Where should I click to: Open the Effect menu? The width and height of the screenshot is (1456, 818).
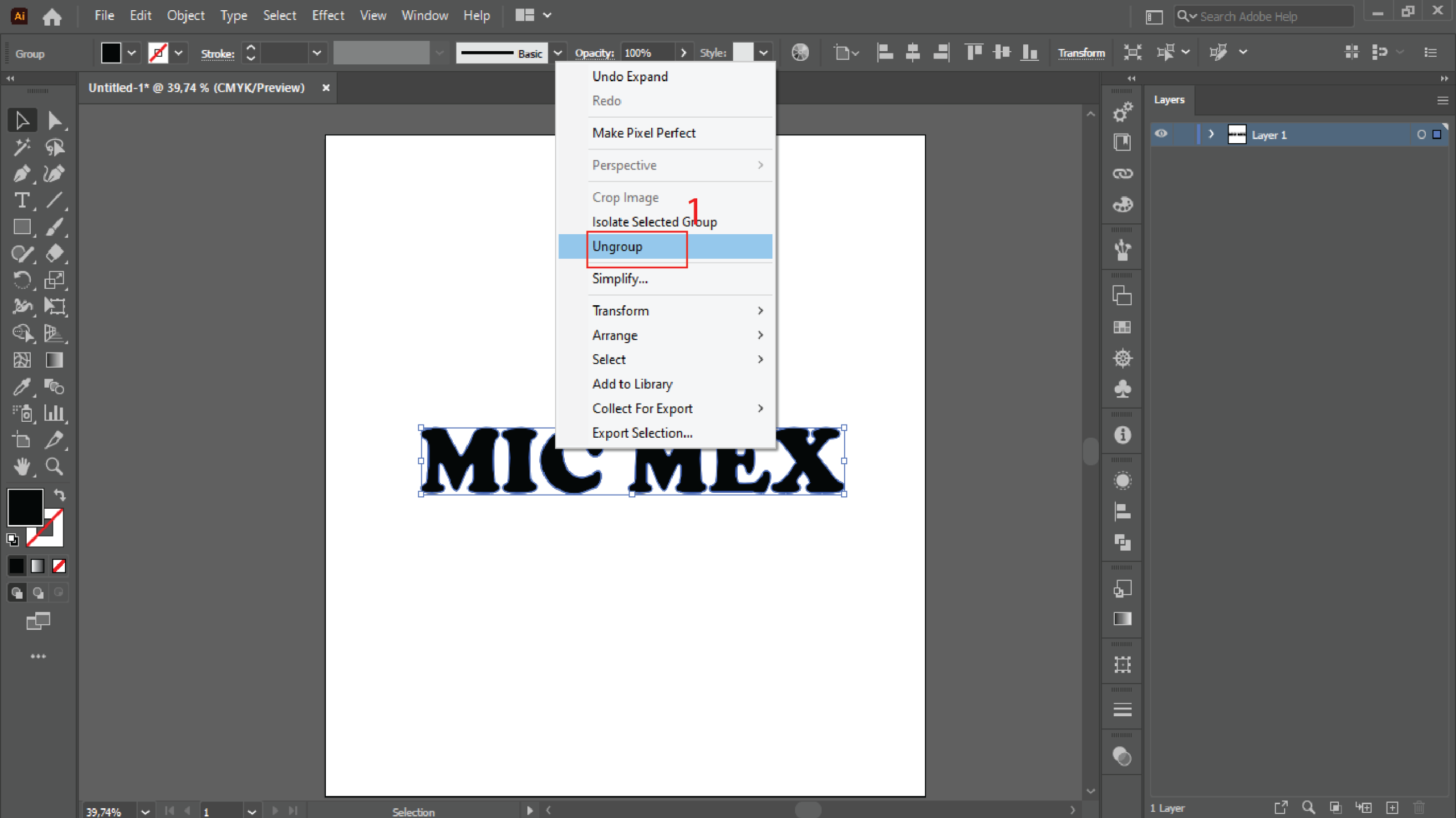click(328, 15)
